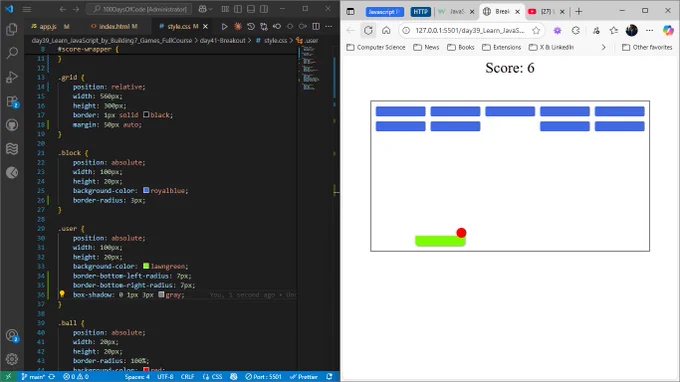Close the style.css editor tab
Viewport: 680px width, 382px height.
tap(206, 26)
